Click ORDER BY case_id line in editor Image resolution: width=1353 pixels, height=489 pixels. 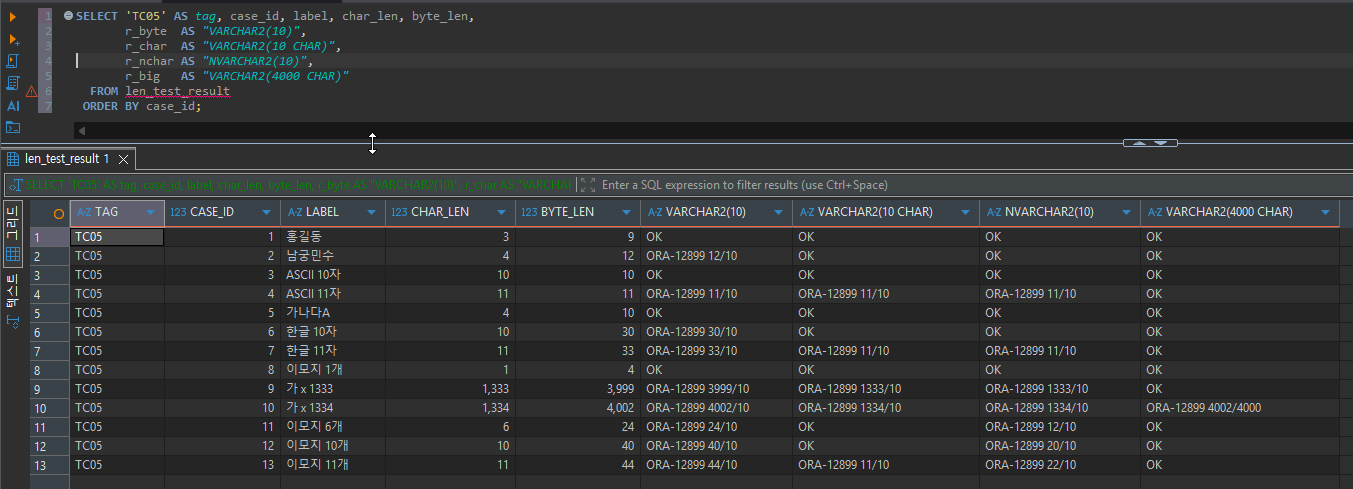[x=142, y=106]
